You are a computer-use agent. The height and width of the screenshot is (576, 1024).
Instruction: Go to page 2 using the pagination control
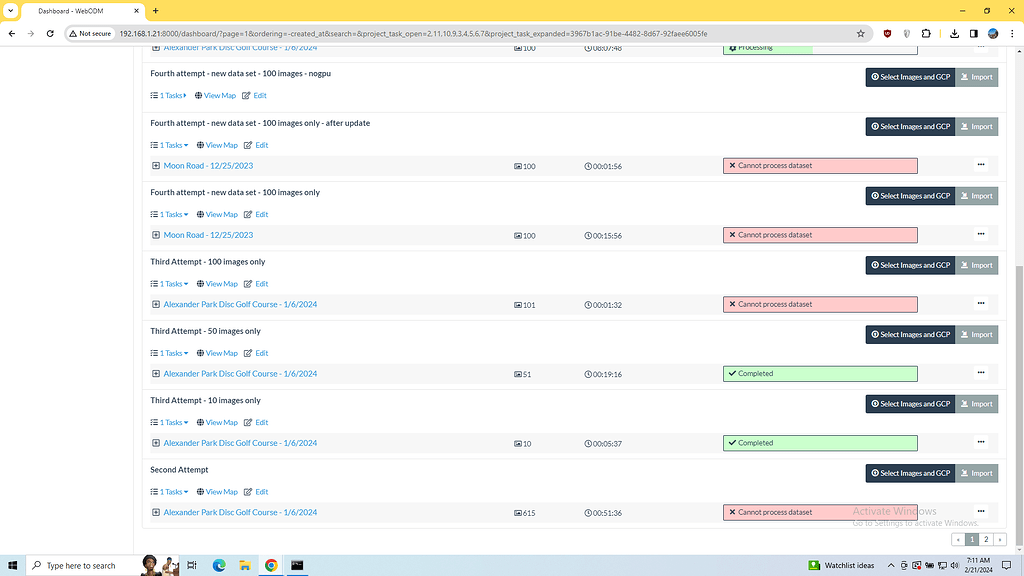[x=985, y=539]
